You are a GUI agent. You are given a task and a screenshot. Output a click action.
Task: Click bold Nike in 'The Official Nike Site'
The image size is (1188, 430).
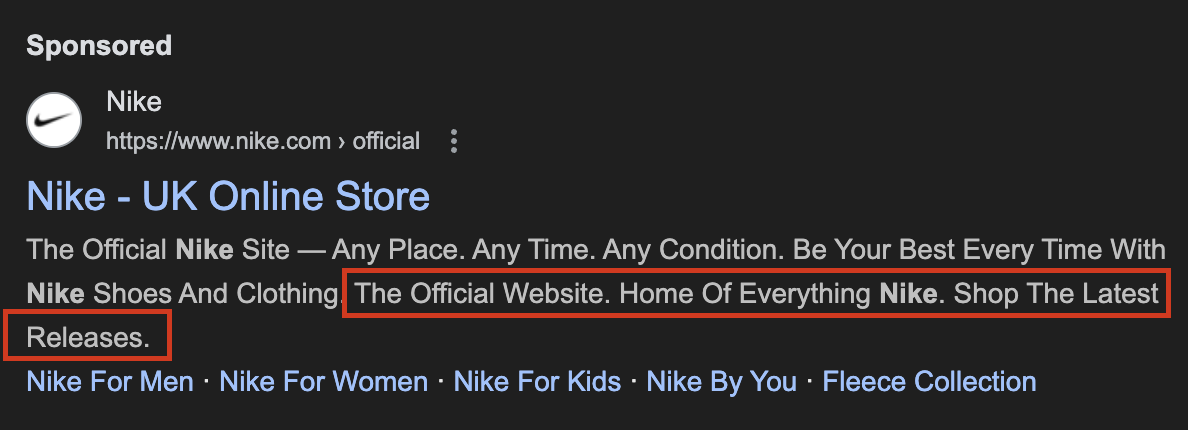(204, 249)
